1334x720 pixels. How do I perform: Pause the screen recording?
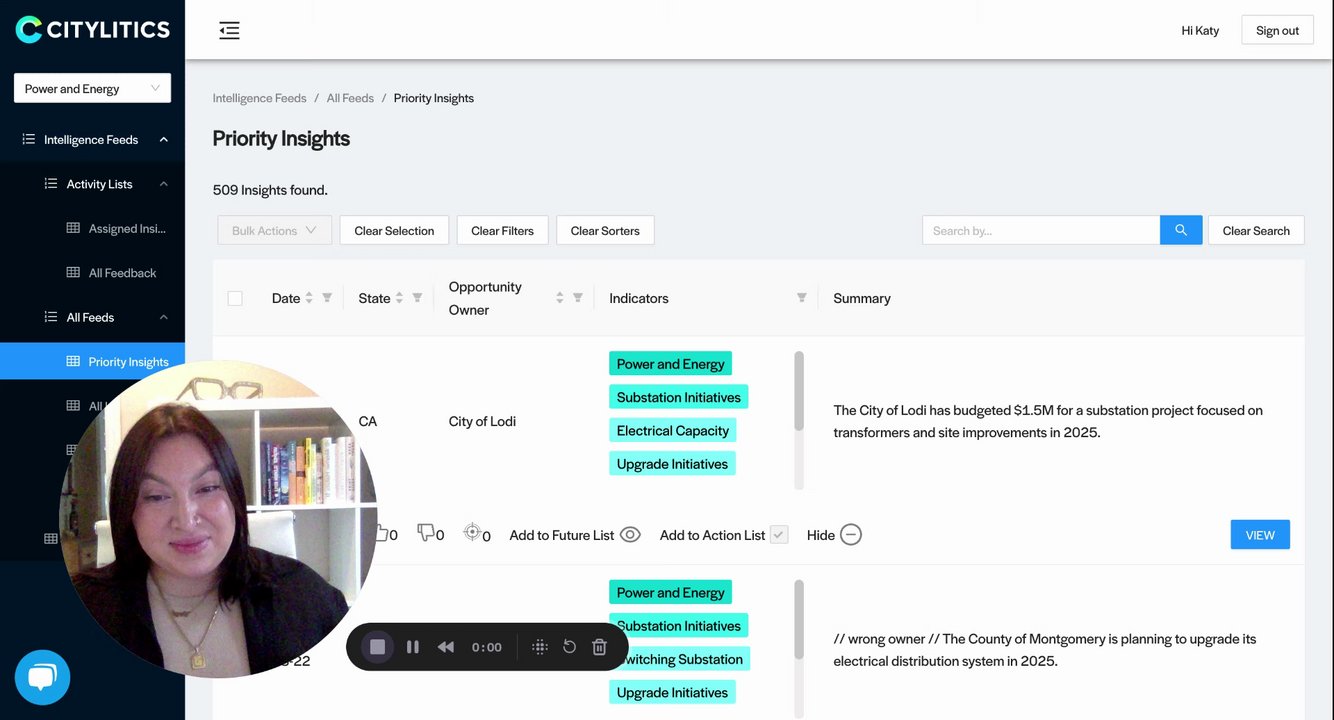[412, 647]
